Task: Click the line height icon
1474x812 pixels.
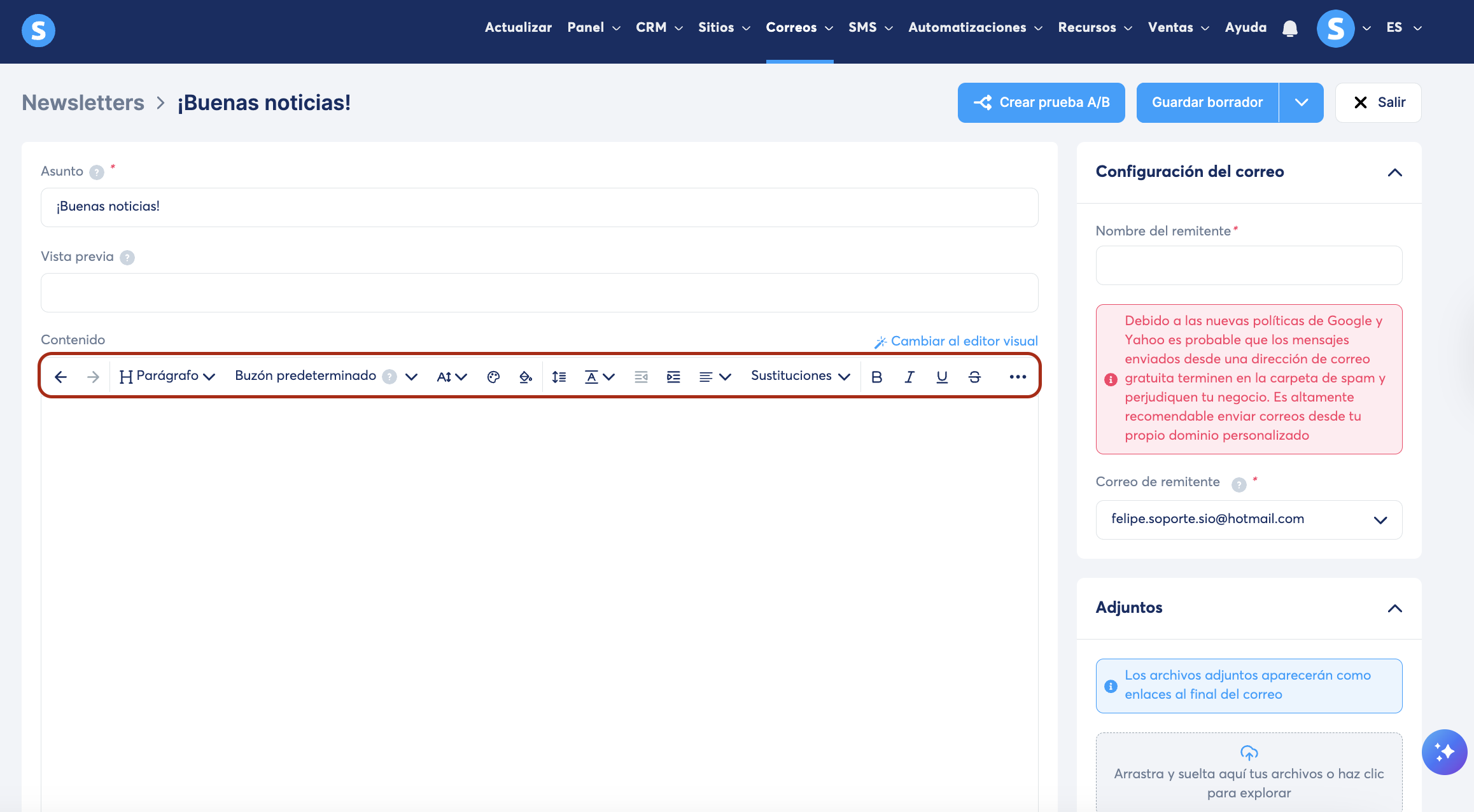Action: (559, 377)
